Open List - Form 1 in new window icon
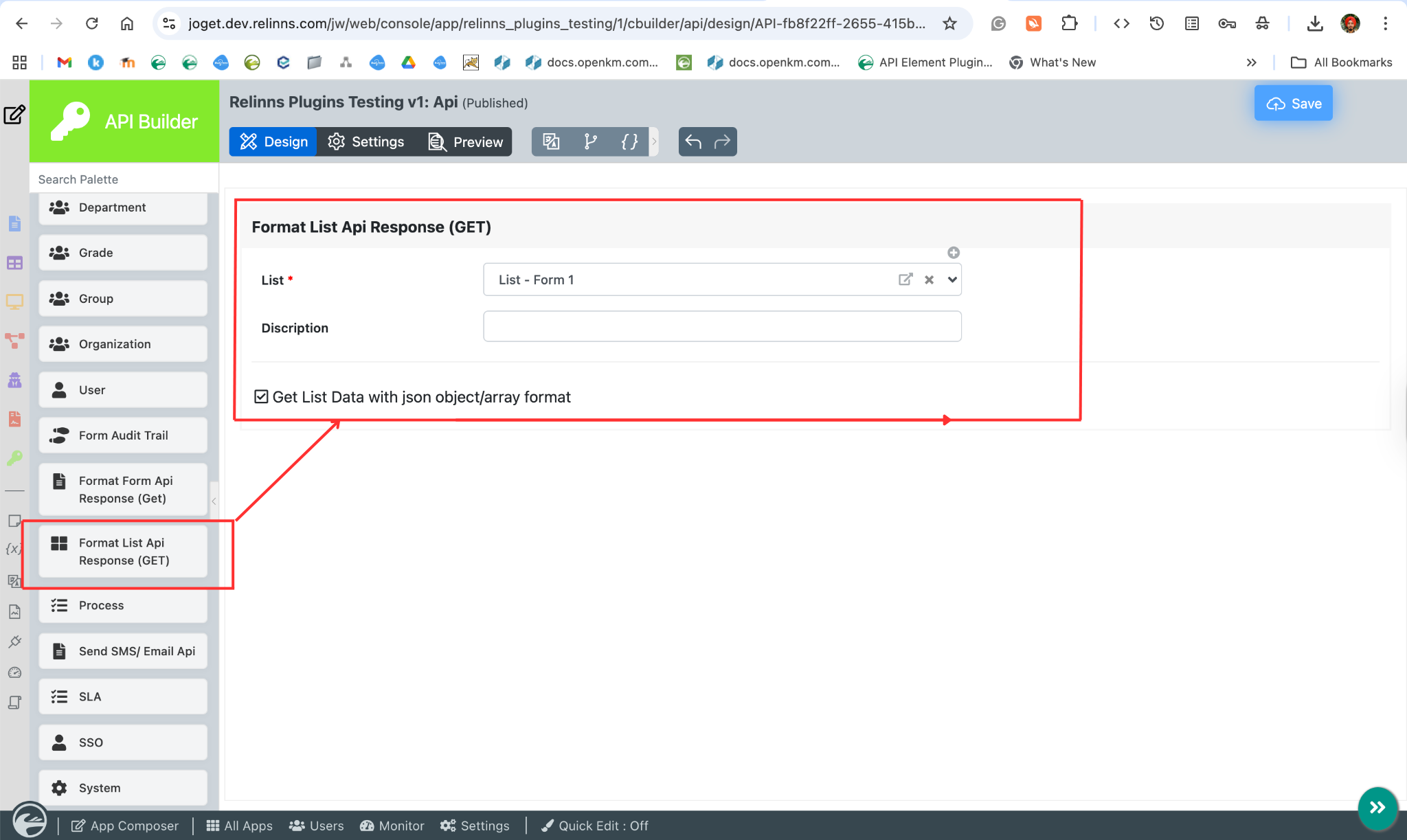This screenshot has width=1407, height=840. tap(905, 280)
